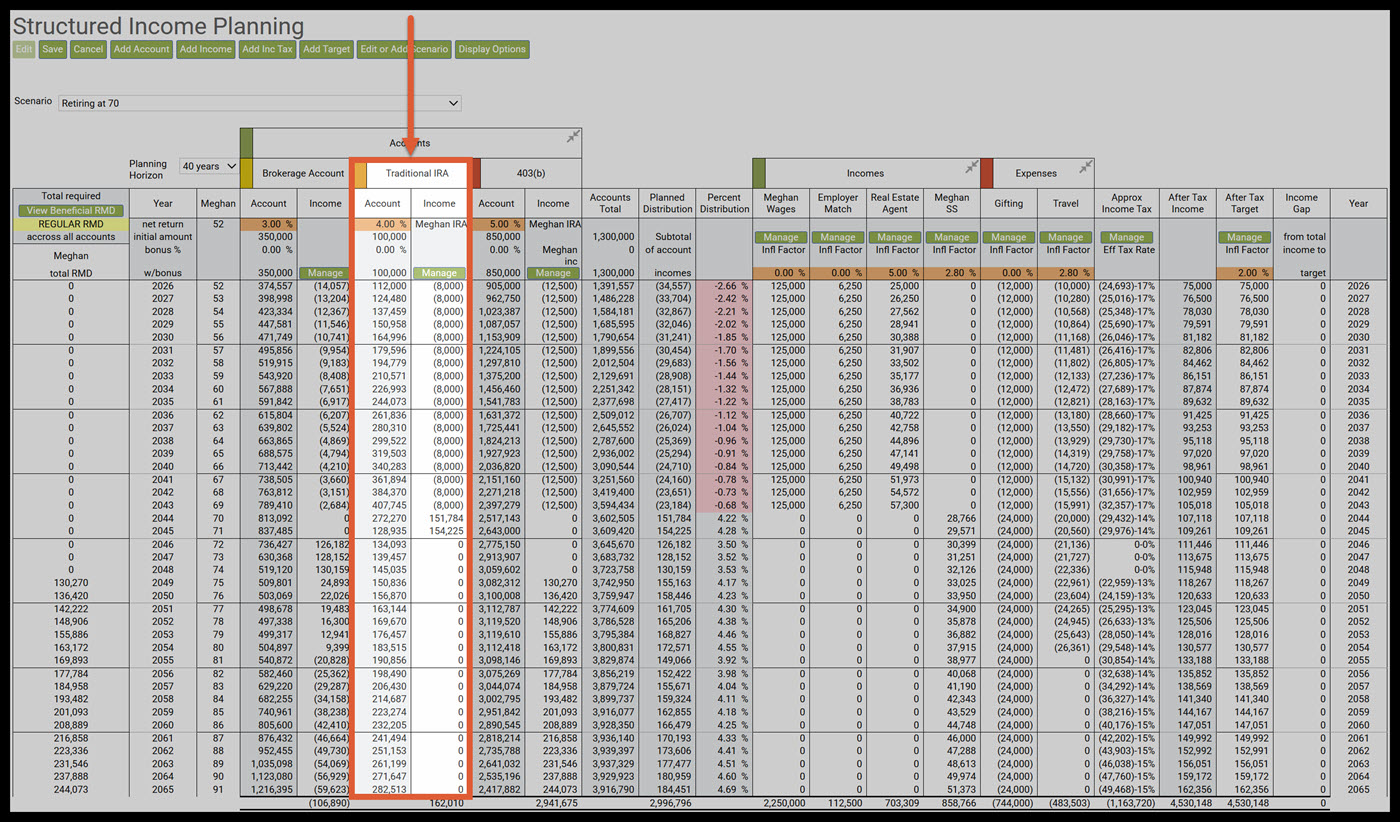Manage the Approx Income Tax column

click(1126, 237)
